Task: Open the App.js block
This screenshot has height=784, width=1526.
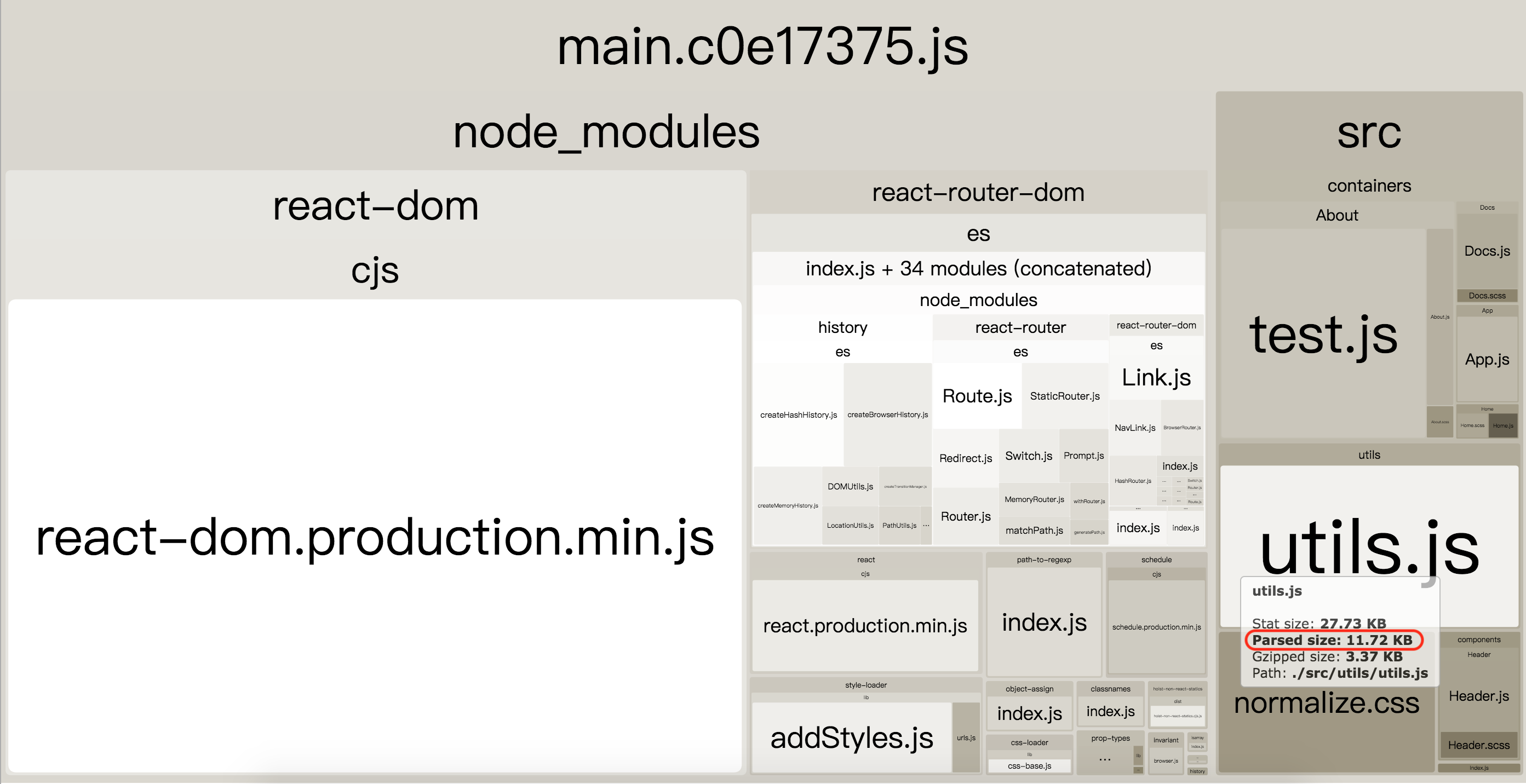Action: click(1487, 359)
